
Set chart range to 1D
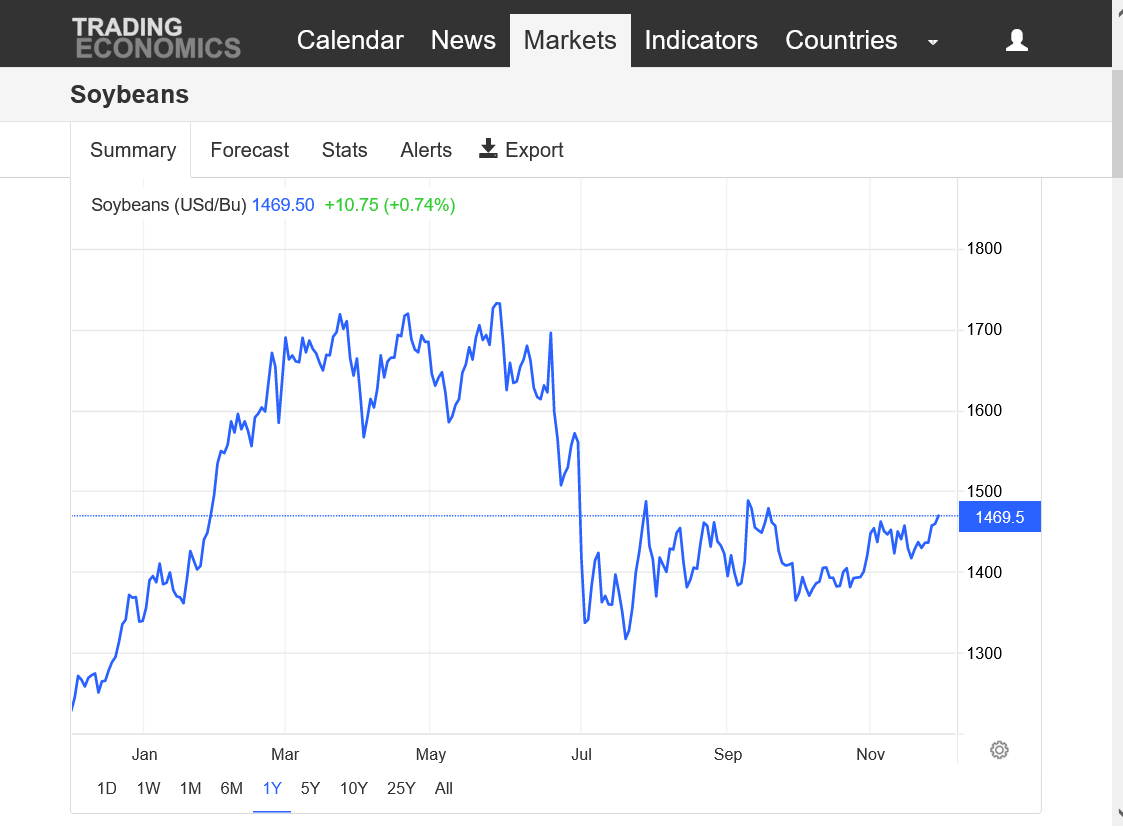coord(106,788)
